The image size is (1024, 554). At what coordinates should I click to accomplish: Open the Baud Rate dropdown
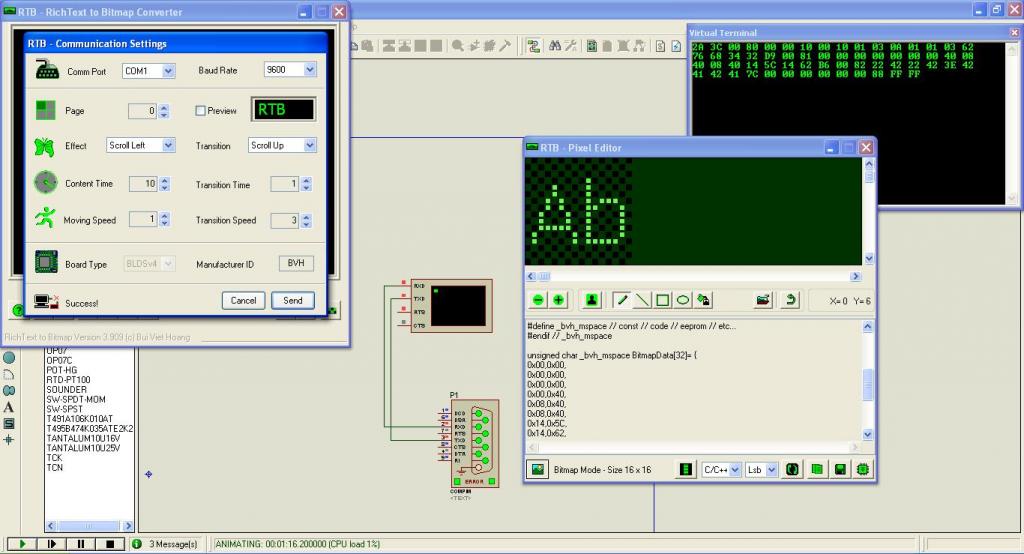(309, 70)
